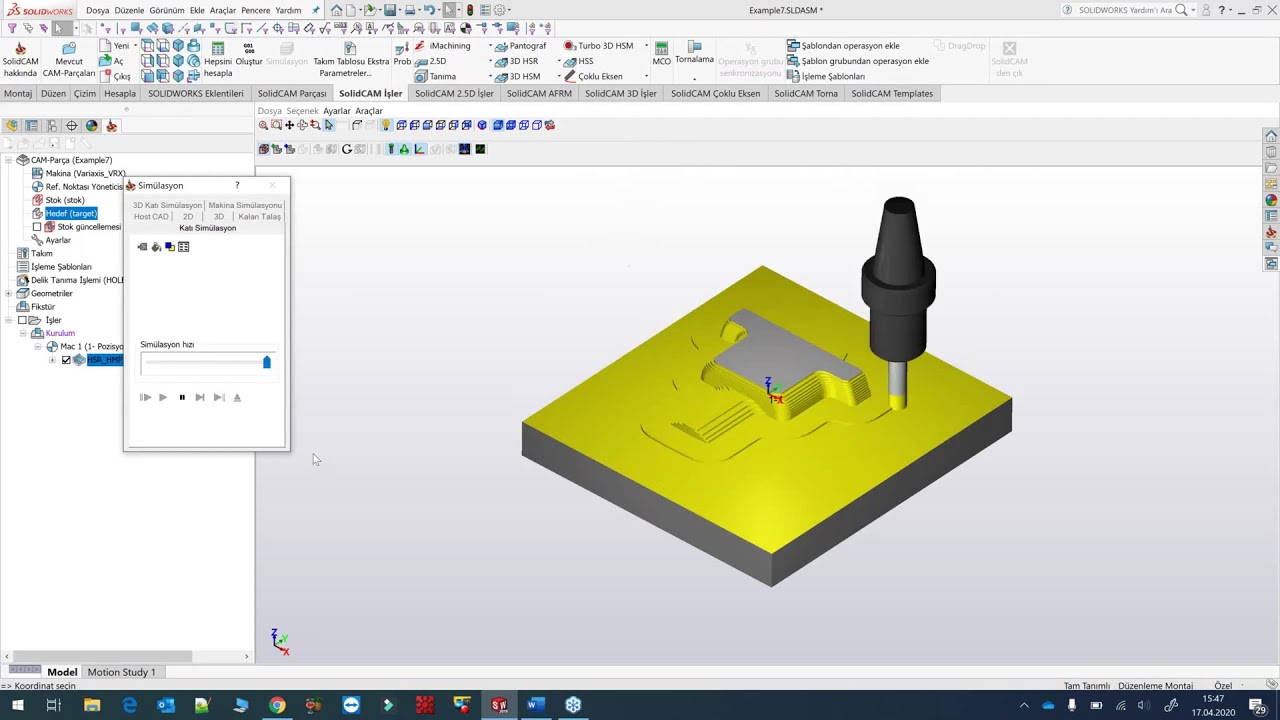Screen dimensions: 1280x720
Task: Select Takım in CAM tree
Action: click(x=41, y=253)
